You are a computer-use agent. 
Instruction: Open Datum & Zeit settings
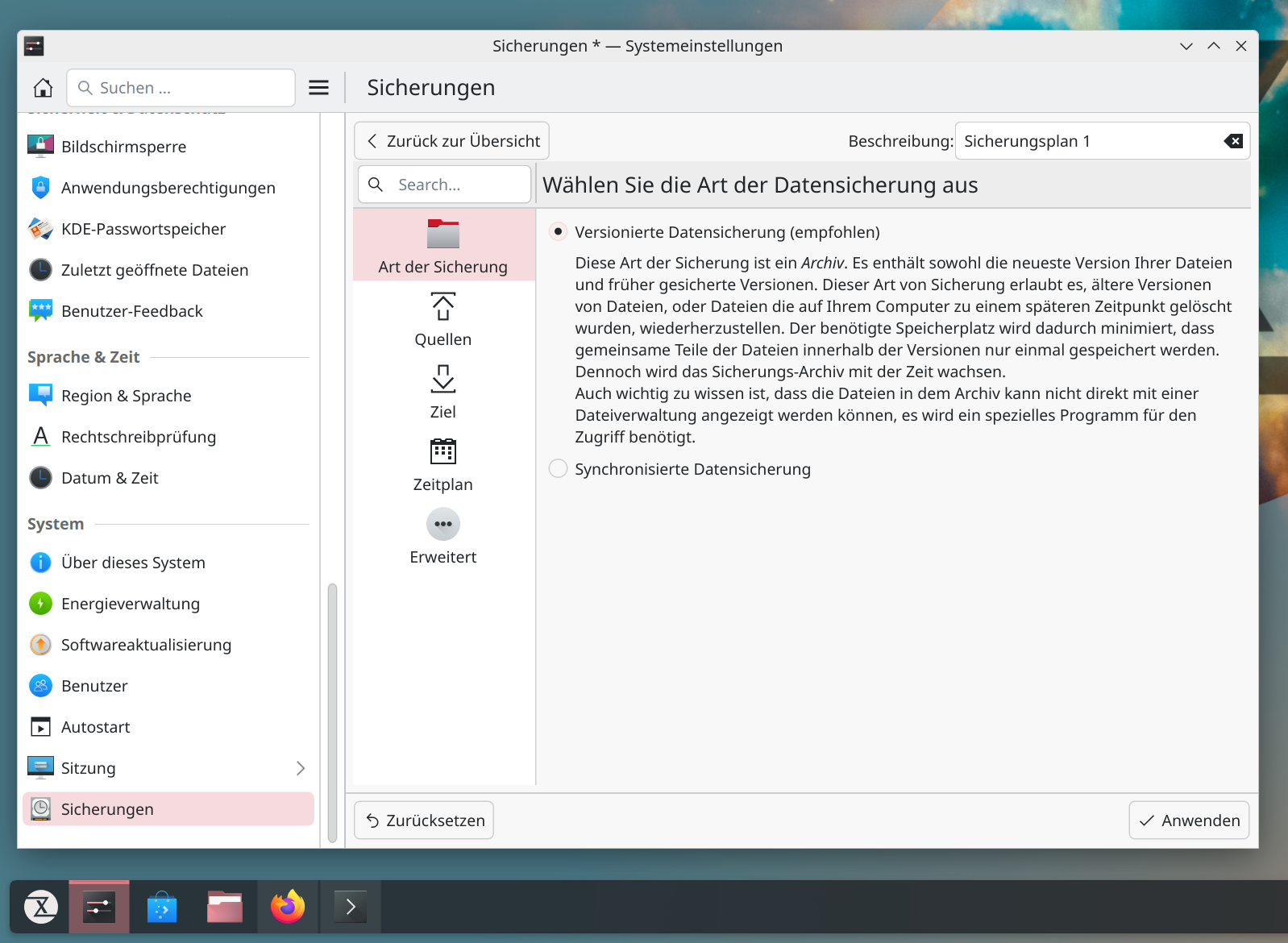coord(168,478)
